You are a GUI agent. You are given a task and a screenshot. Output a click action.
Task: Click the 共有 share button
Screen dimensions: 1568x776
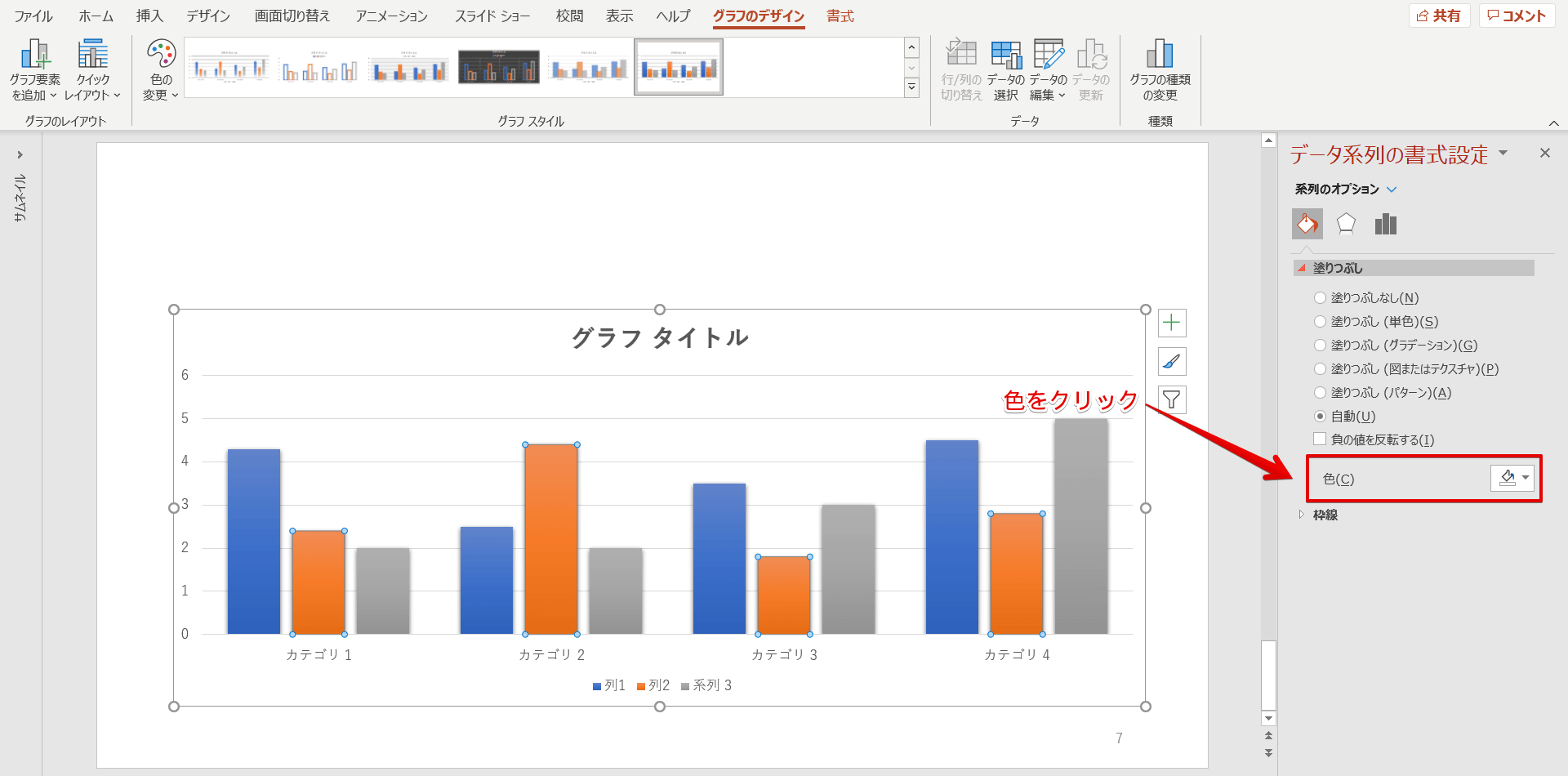click(1439, 16)
